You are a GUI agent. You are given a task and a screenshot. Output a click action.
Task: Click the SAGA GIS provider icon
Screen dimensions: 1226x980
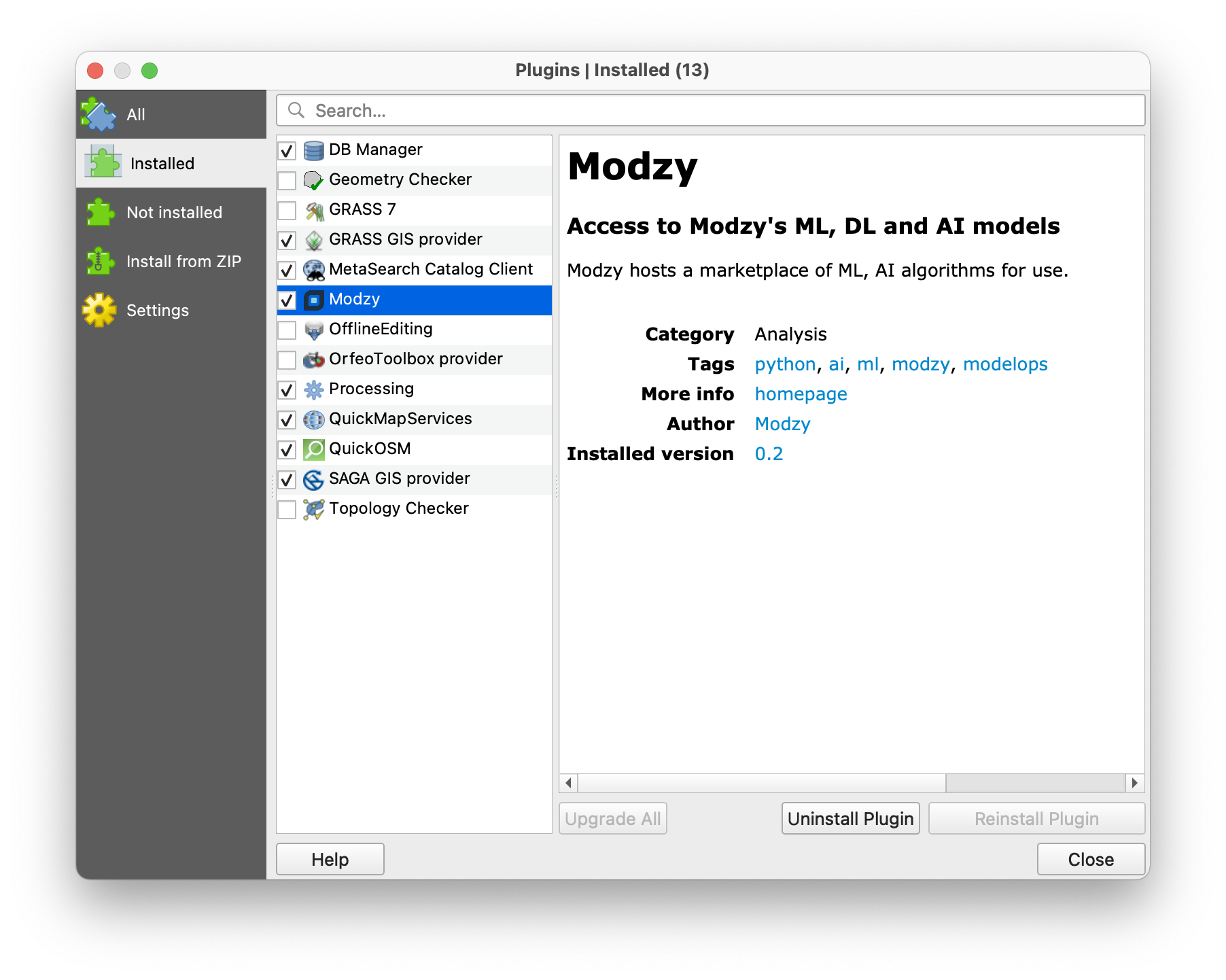point(313,478)
